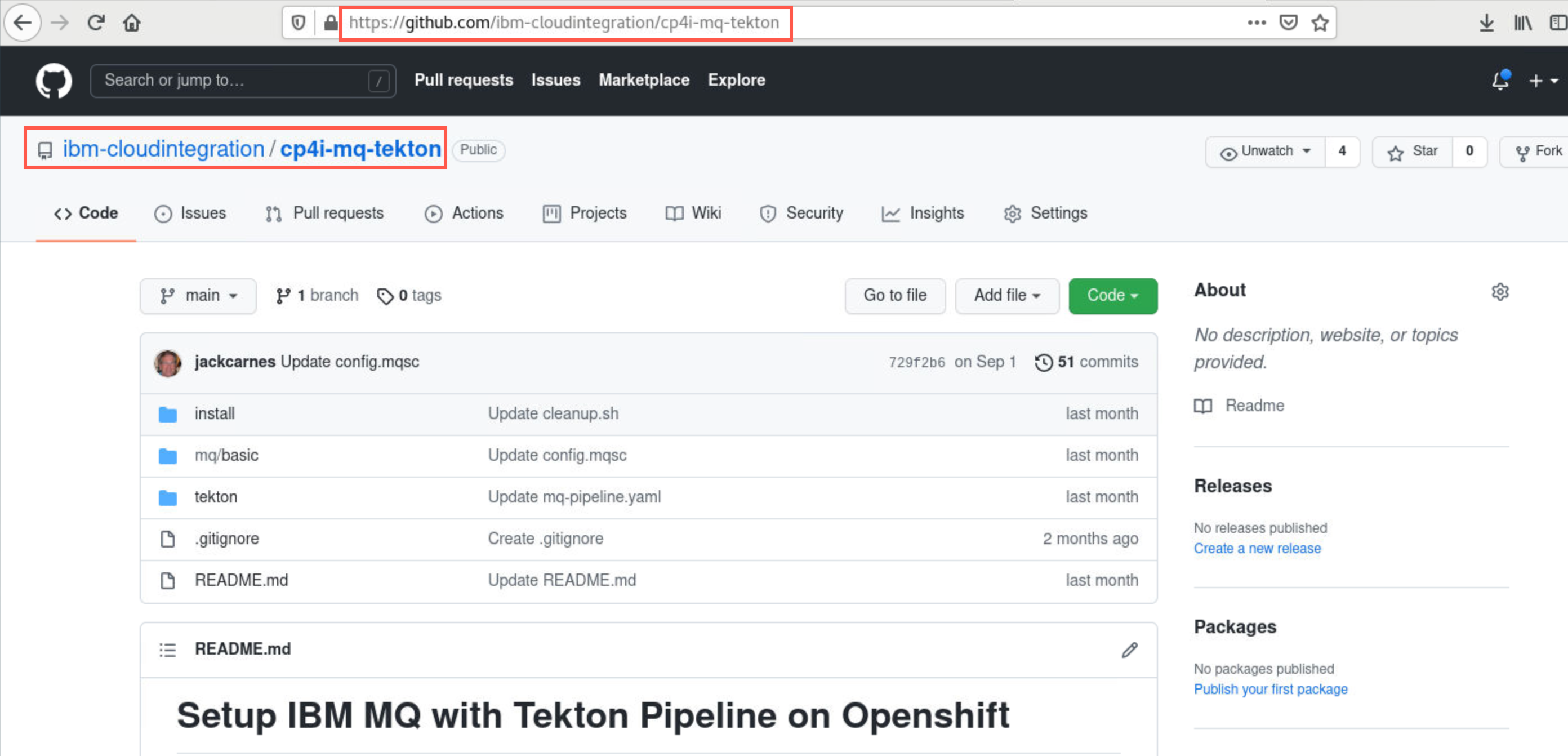Switch to the repository Issues tab
The image size is (1568, 756).
(x=190, y=213)
